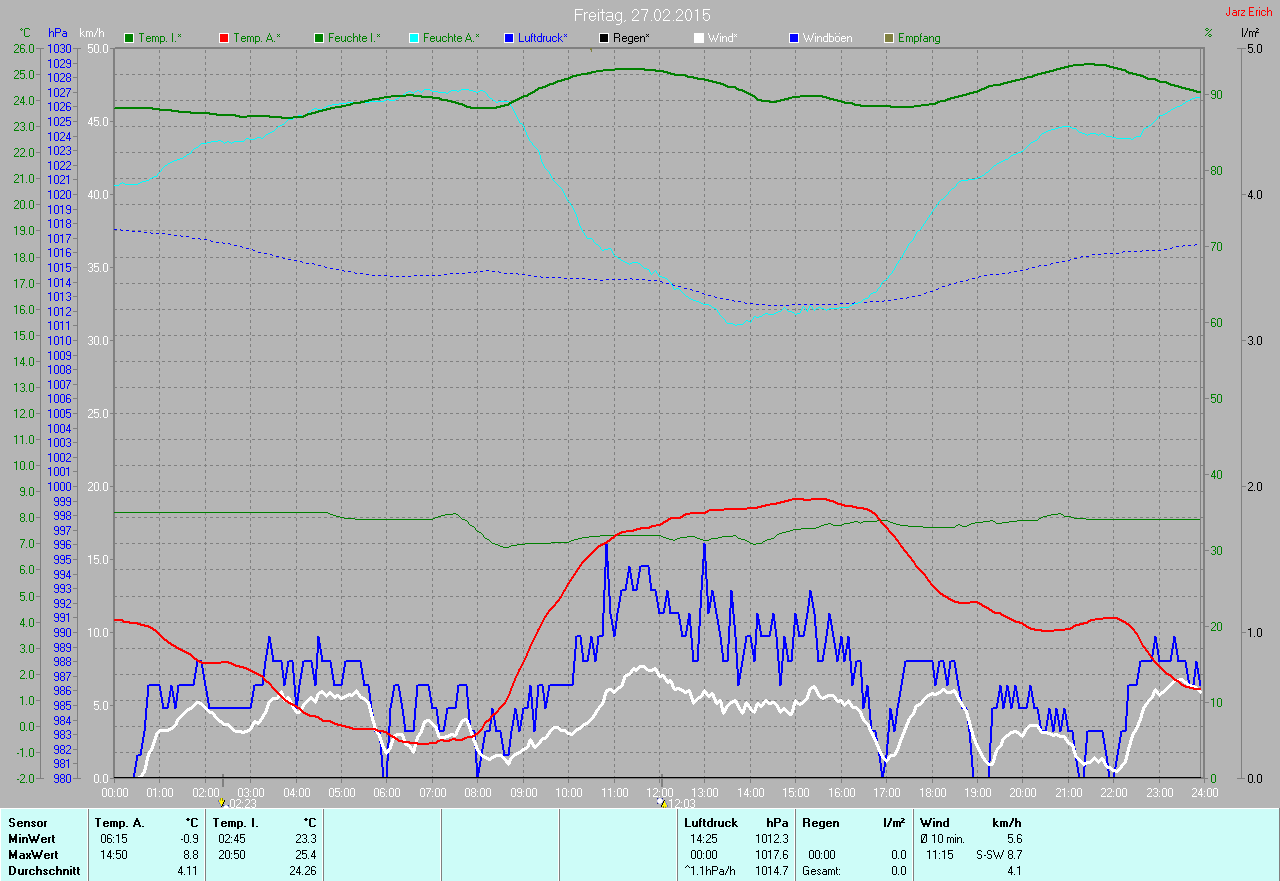Click the MaxWert row label
Image resolution: width=1280 pixels, height=881 pixels.
coord(33,855)
